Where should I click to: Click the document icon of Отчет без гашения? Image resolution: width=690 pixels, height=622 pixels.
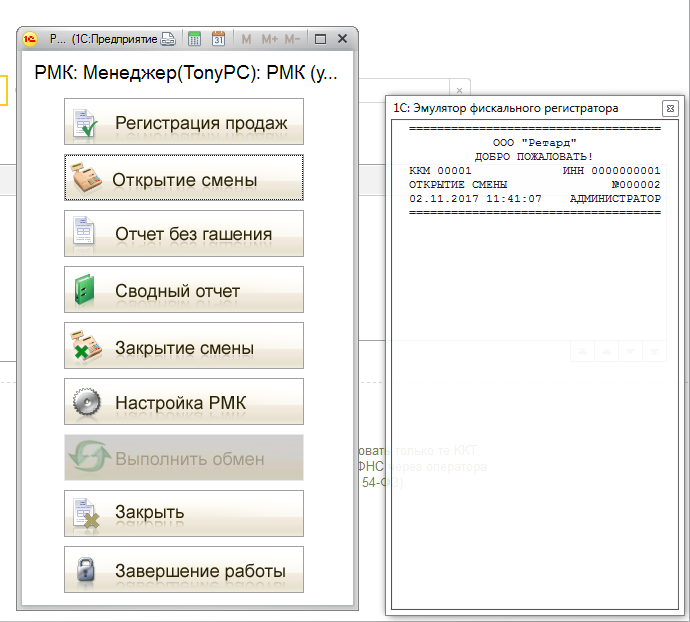pyautogui.click(x=84, y=230)
